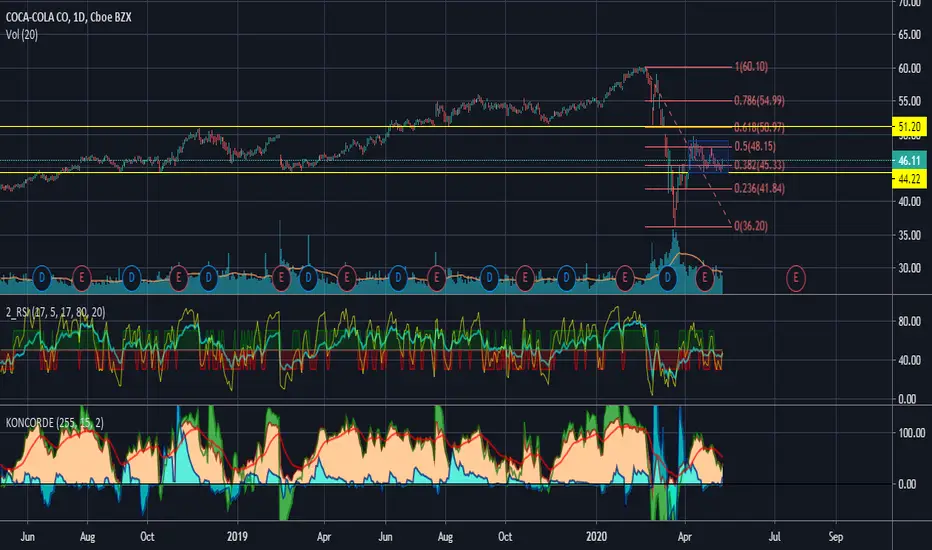The image size is (932, 550).
Task: Click the 60.00 price axis label
Action: click(x=909, y=68)
